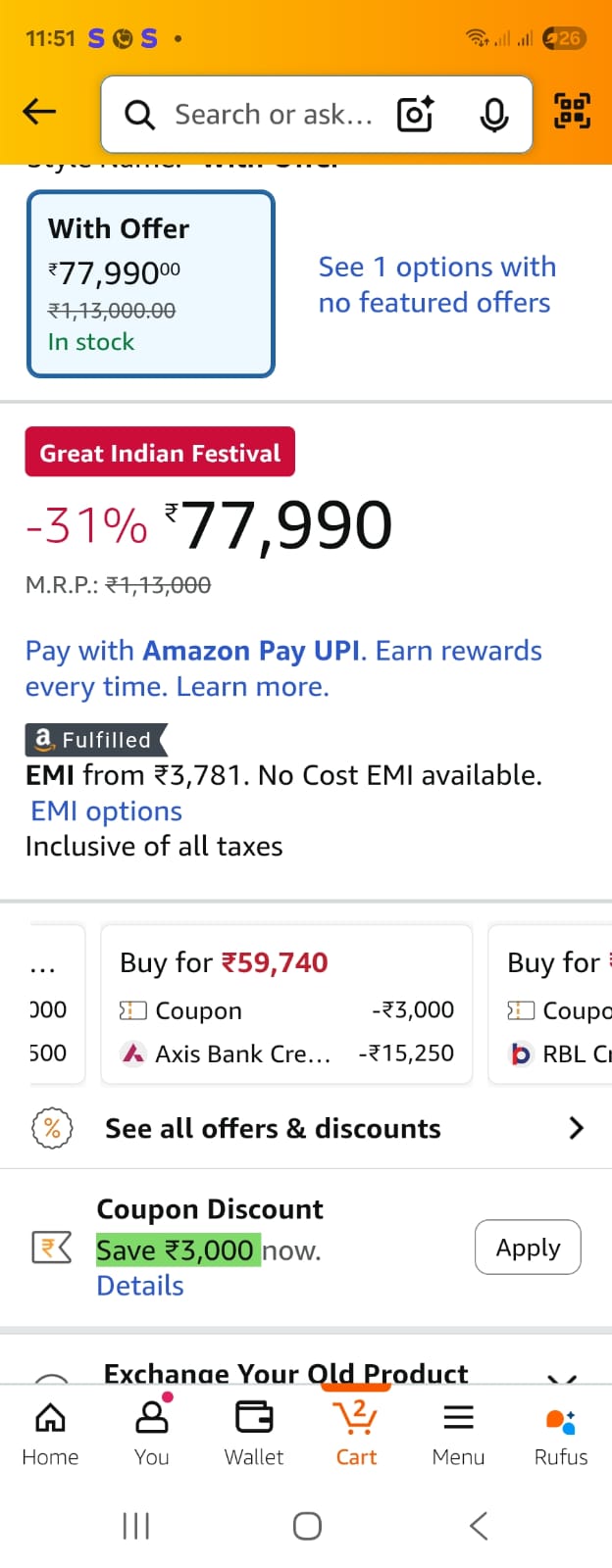Open the You account tab
Image resolution: width=612 pixels, height=1568 pixels.
[x=152, y=1432]
